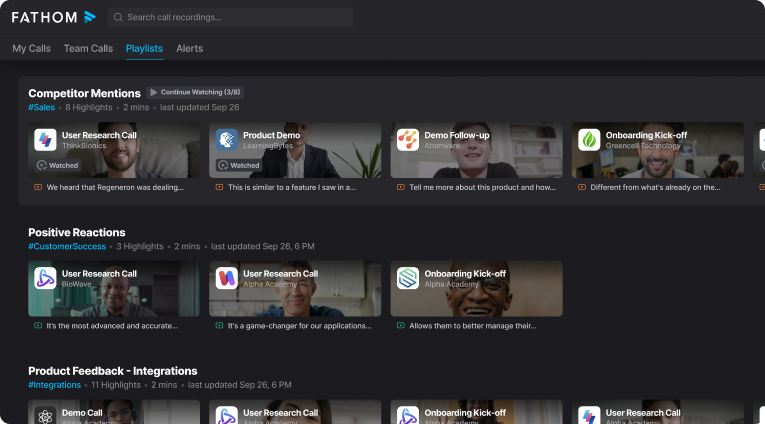Open the Product Feedback - Integrations playlist title
The width and height of the screenshot is (765, 424).
tap(112, 371)
